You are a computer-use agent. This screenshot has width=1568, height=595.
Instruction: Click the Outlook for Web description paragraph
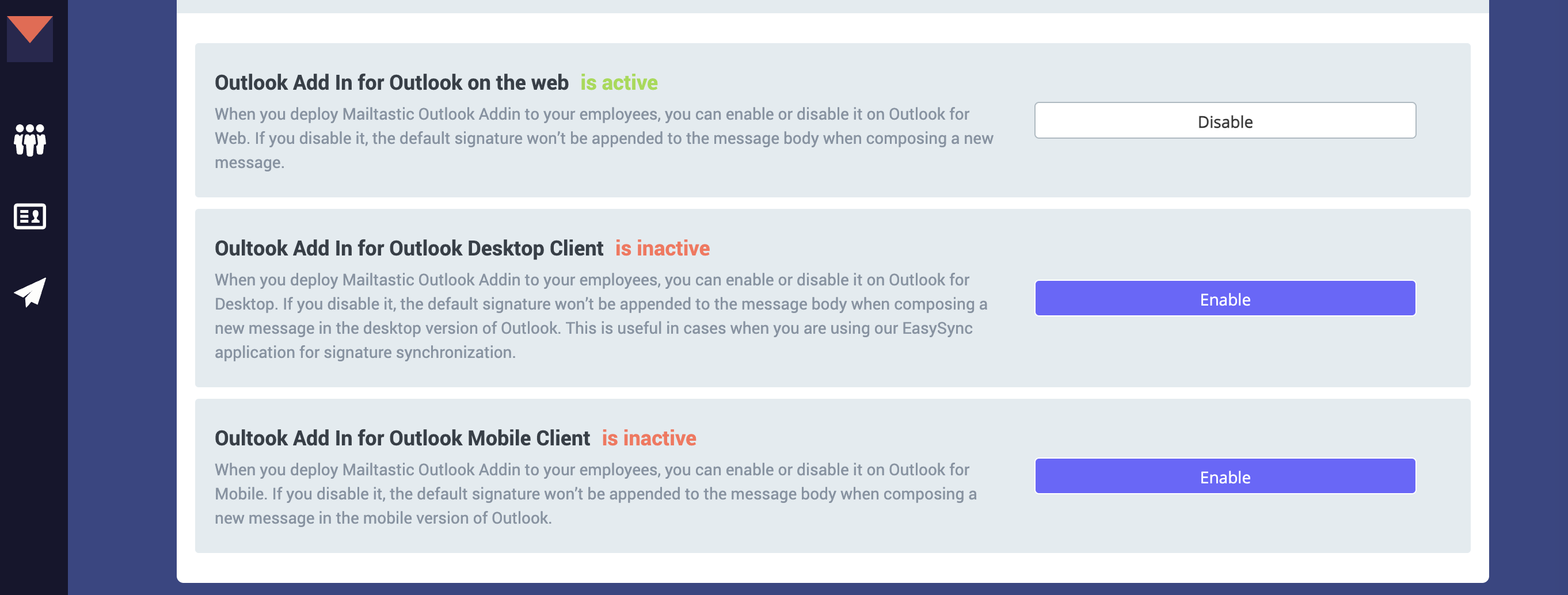tap(603, 138)
